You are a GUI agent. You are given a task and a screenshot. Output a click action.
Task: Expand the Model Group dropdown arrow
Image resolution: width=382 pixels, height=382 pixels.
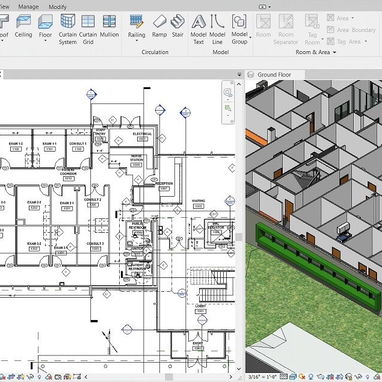(250, 37)
